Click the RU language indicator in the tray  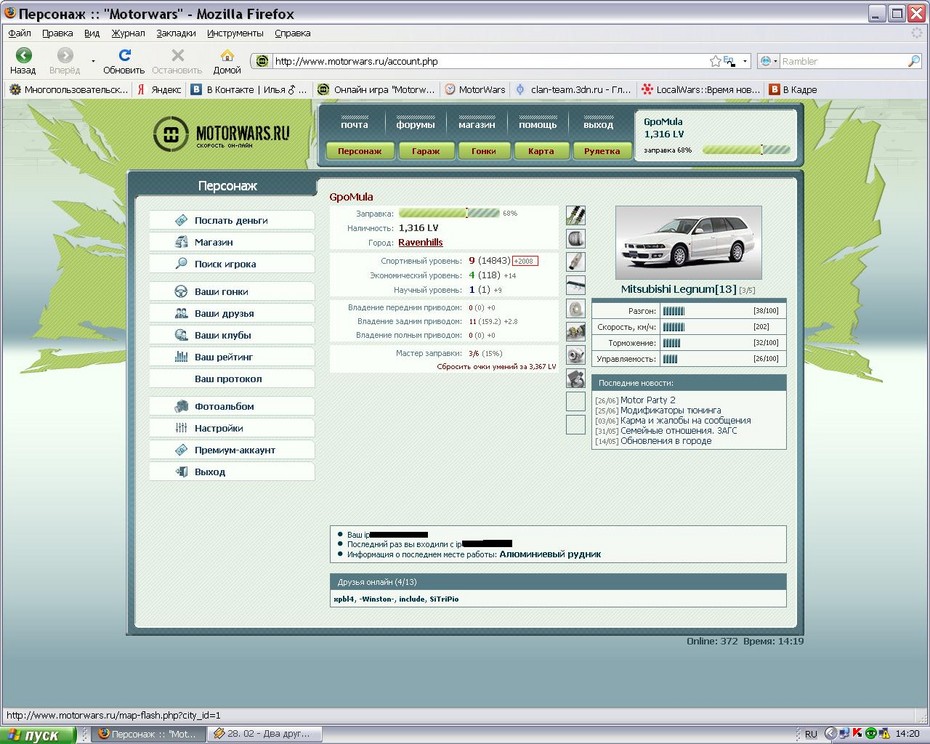[811, 734]
